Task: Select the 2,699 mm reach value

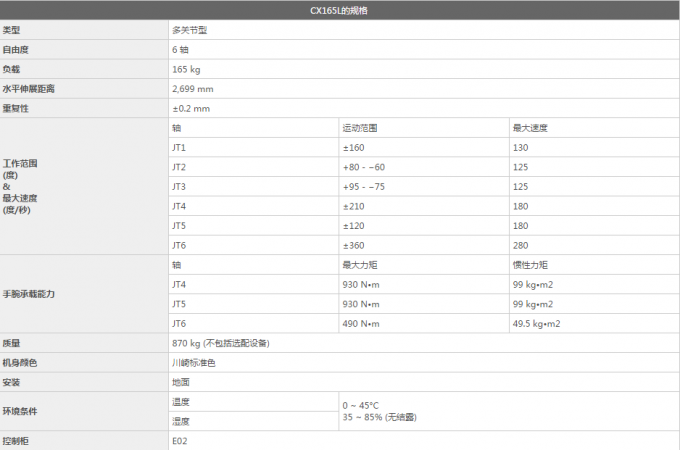Action: point(192,89)
